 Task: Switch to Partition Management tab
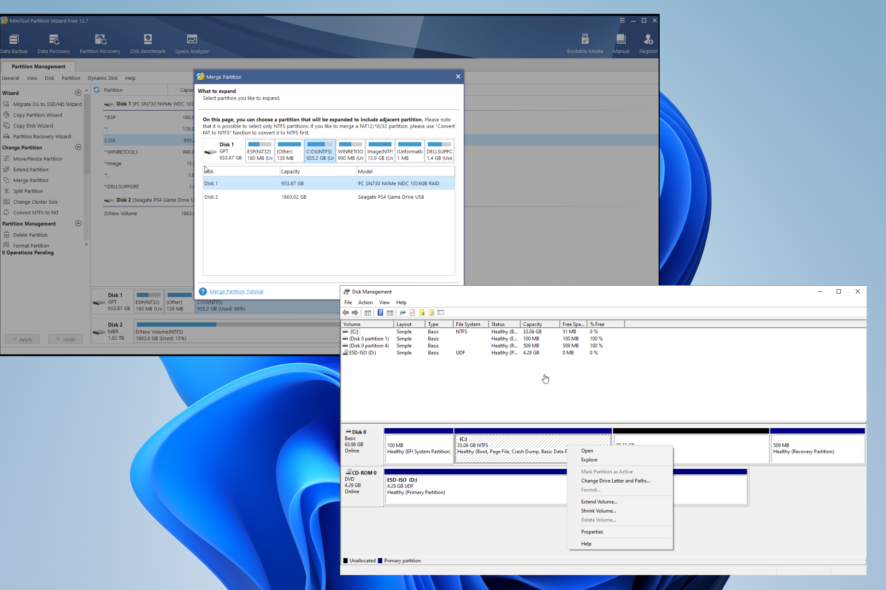[x=38, y=66]
